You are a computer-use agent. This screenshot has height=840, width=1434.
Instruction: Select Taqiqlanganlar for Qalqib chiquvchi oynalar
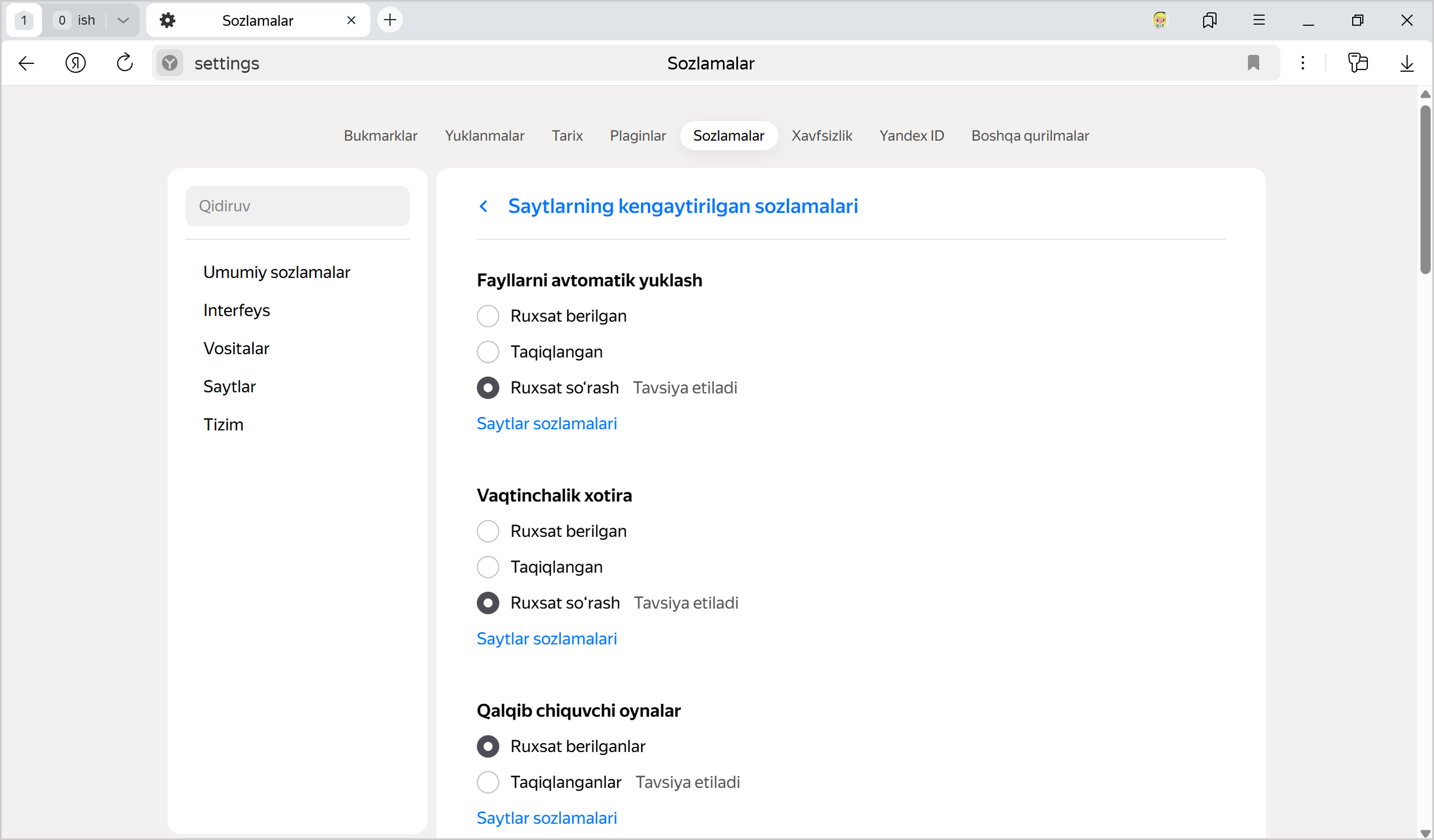[488, 782]
